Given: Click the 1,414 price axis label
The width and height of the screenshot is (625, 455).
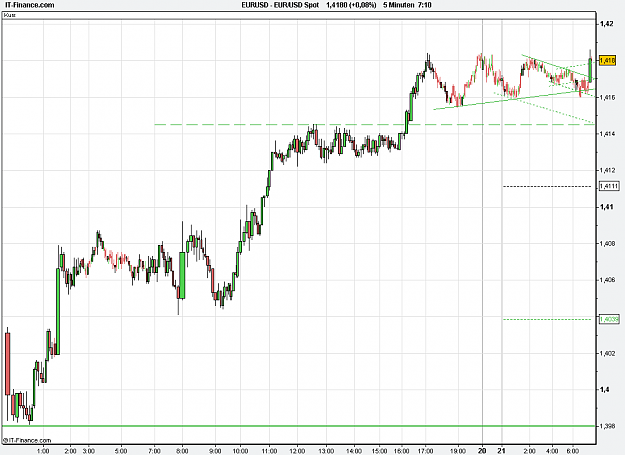Looking at the screenshot, I should coord(607,133).
